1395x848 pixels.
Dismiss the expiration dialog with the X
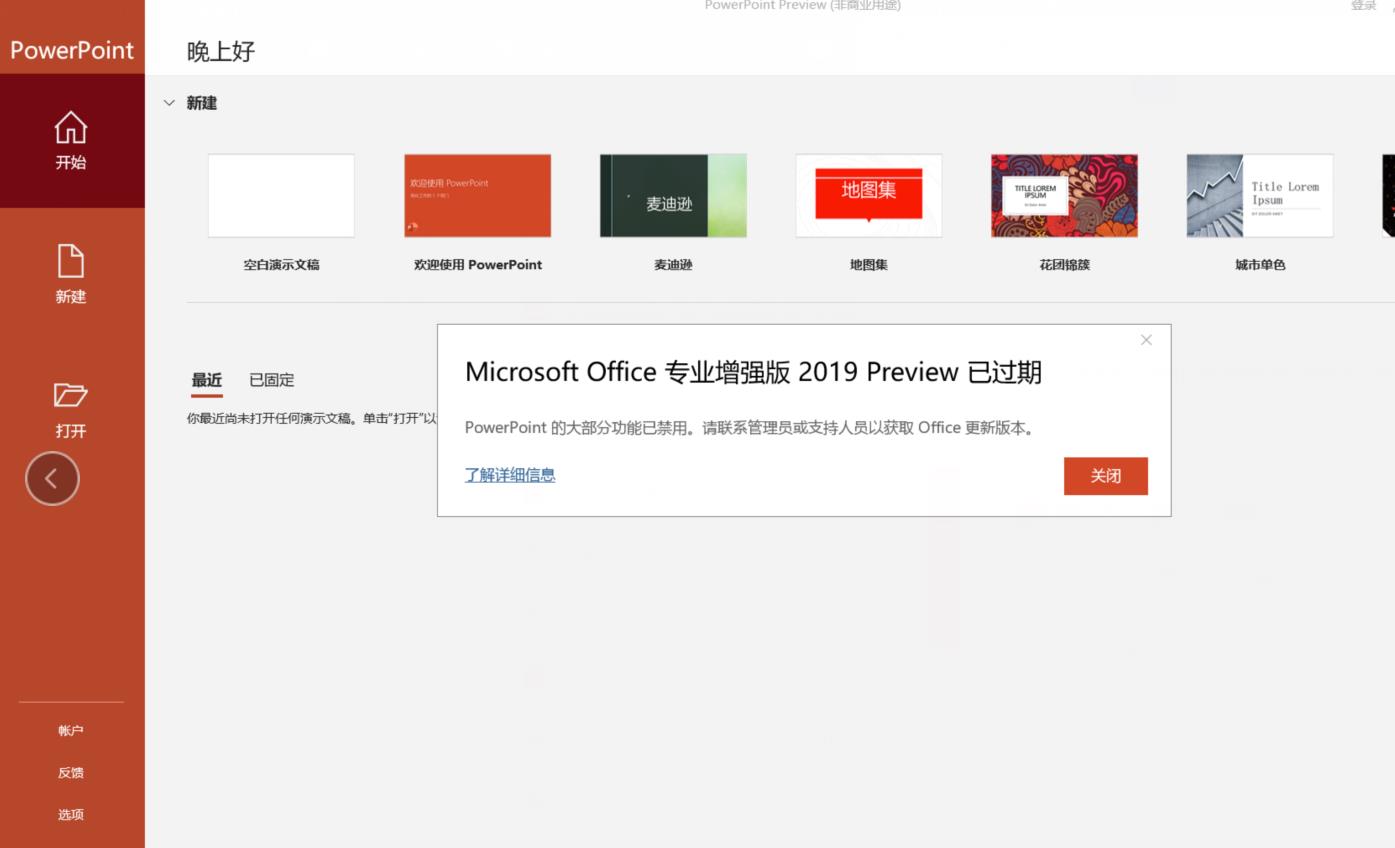1146,340
